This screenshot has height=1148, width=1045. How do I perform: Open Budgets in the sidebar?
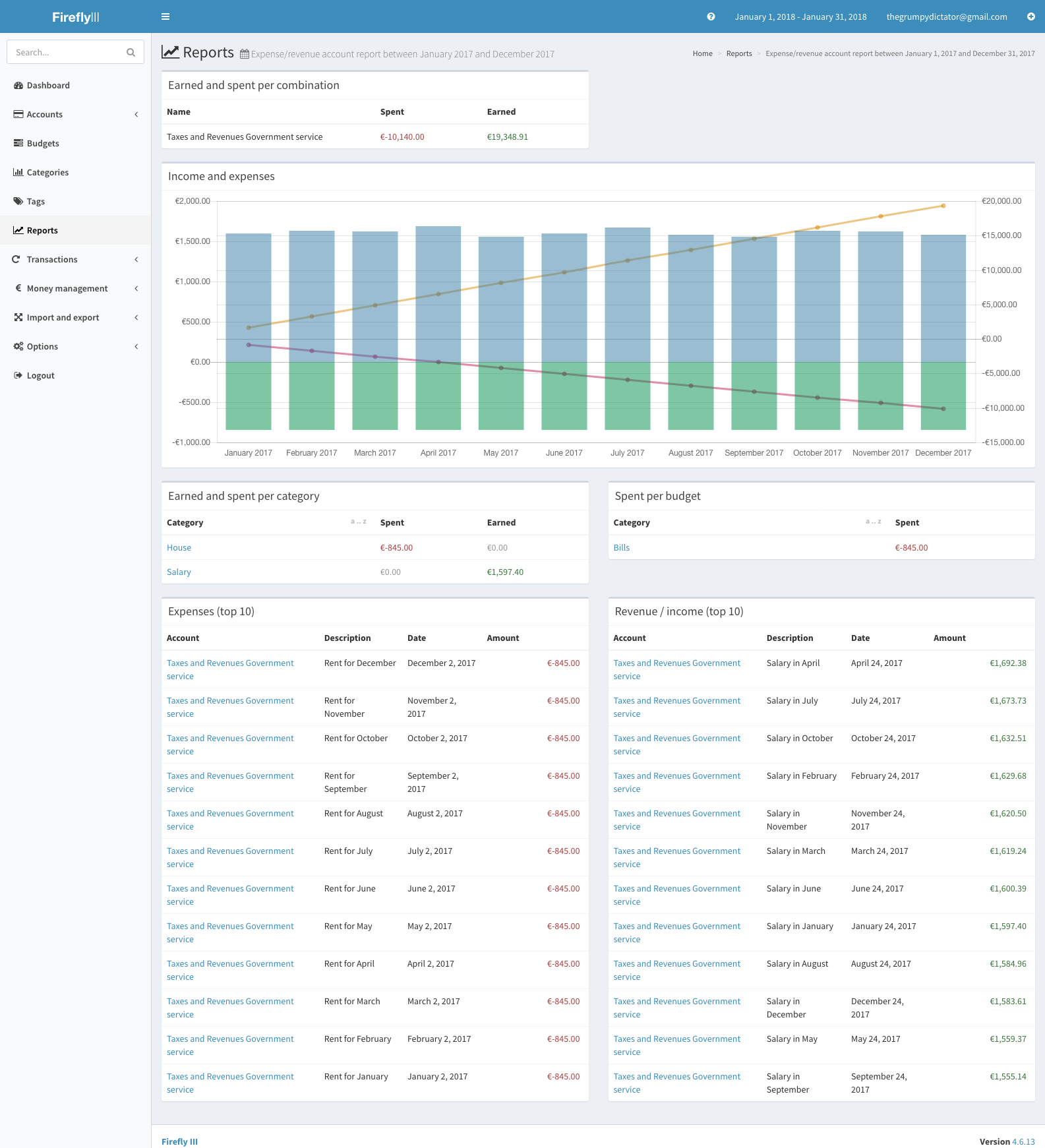pos(43,143)
